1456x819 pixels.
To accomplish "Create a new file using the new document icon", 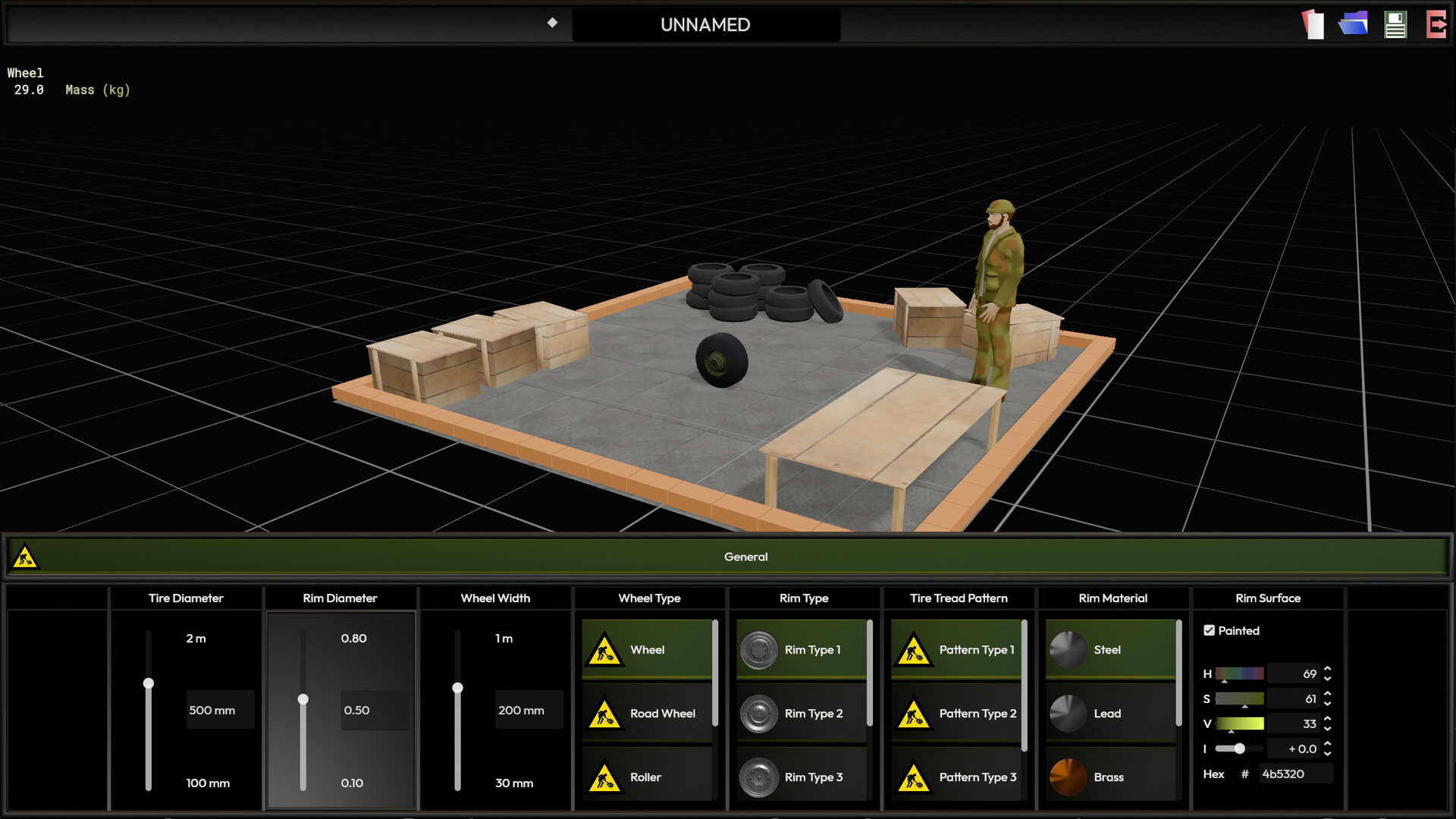I will (1313, 24).
